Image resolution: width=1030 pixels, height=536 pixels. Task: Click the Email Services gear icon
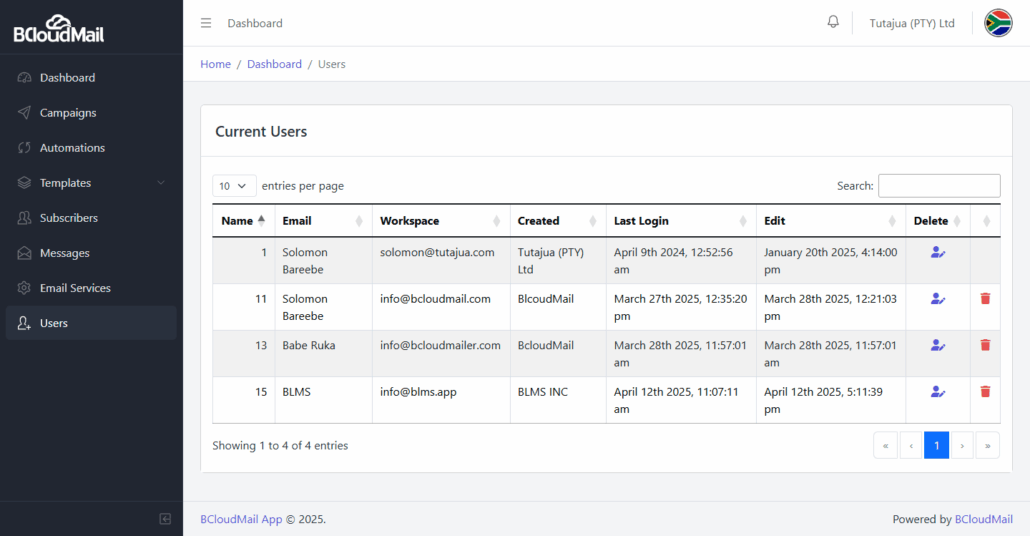[24, 288]
